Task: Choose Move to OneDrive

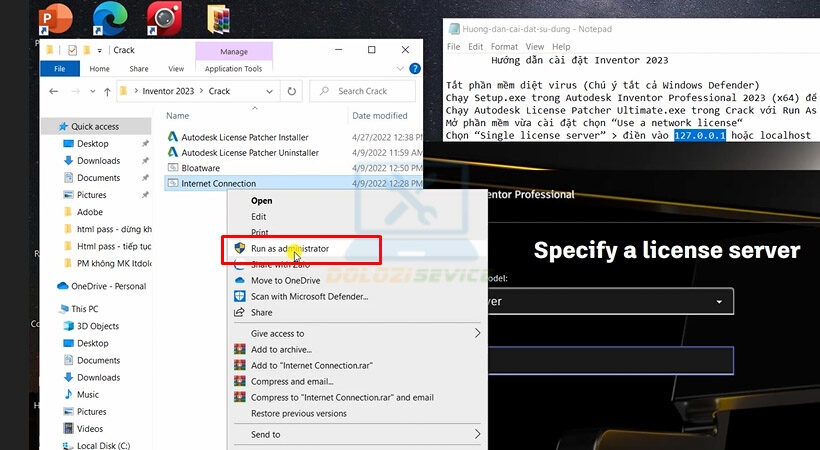Action: [285, 280]
